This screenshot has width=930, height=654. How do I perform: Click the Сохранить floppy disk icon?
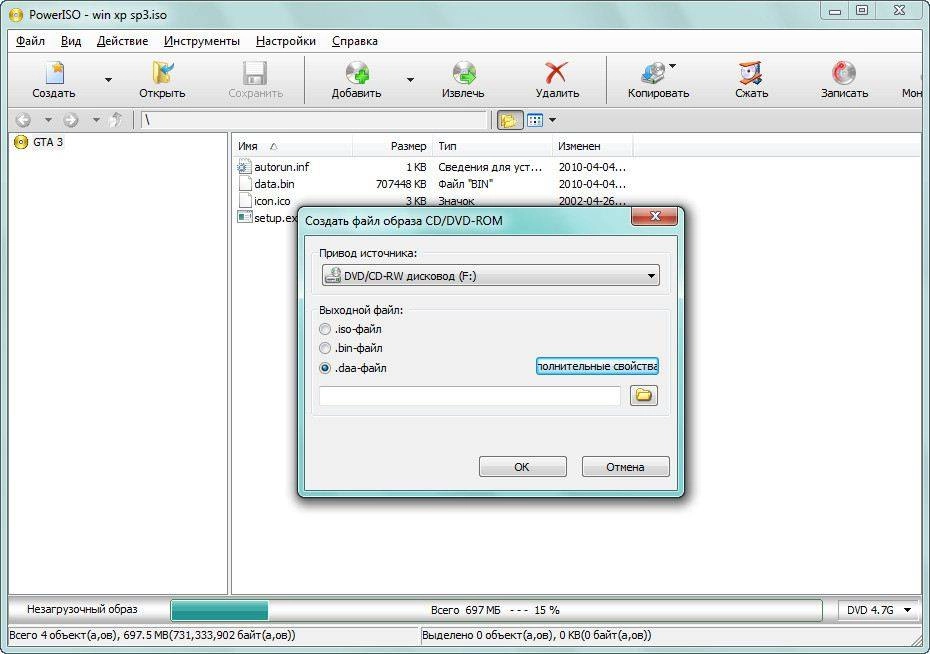(x=255, y=73)
